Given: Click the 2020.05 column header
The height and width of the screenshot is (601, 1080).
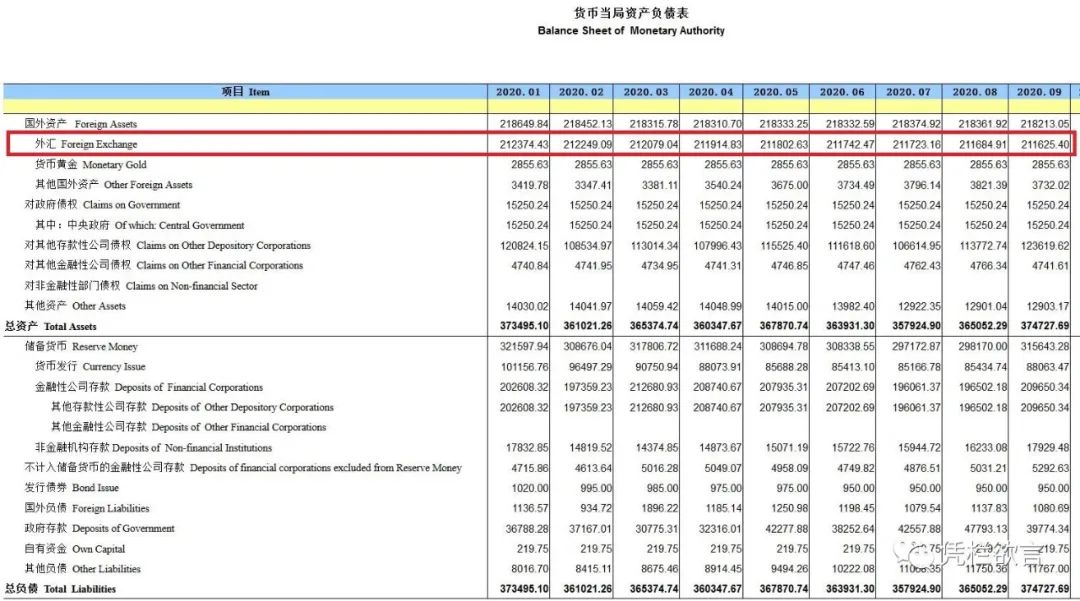Looking at the screenshot, I should tap(777, 91).
